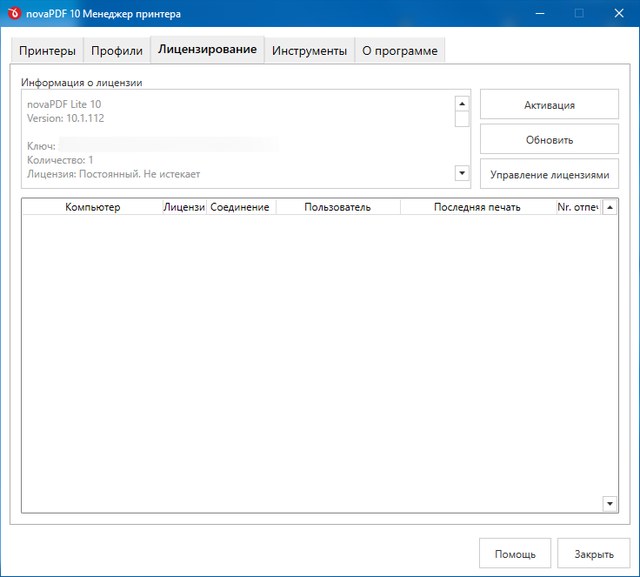Click the Помощь button
The height and width of the screenshot is (577, 640).
pos(515,554)
